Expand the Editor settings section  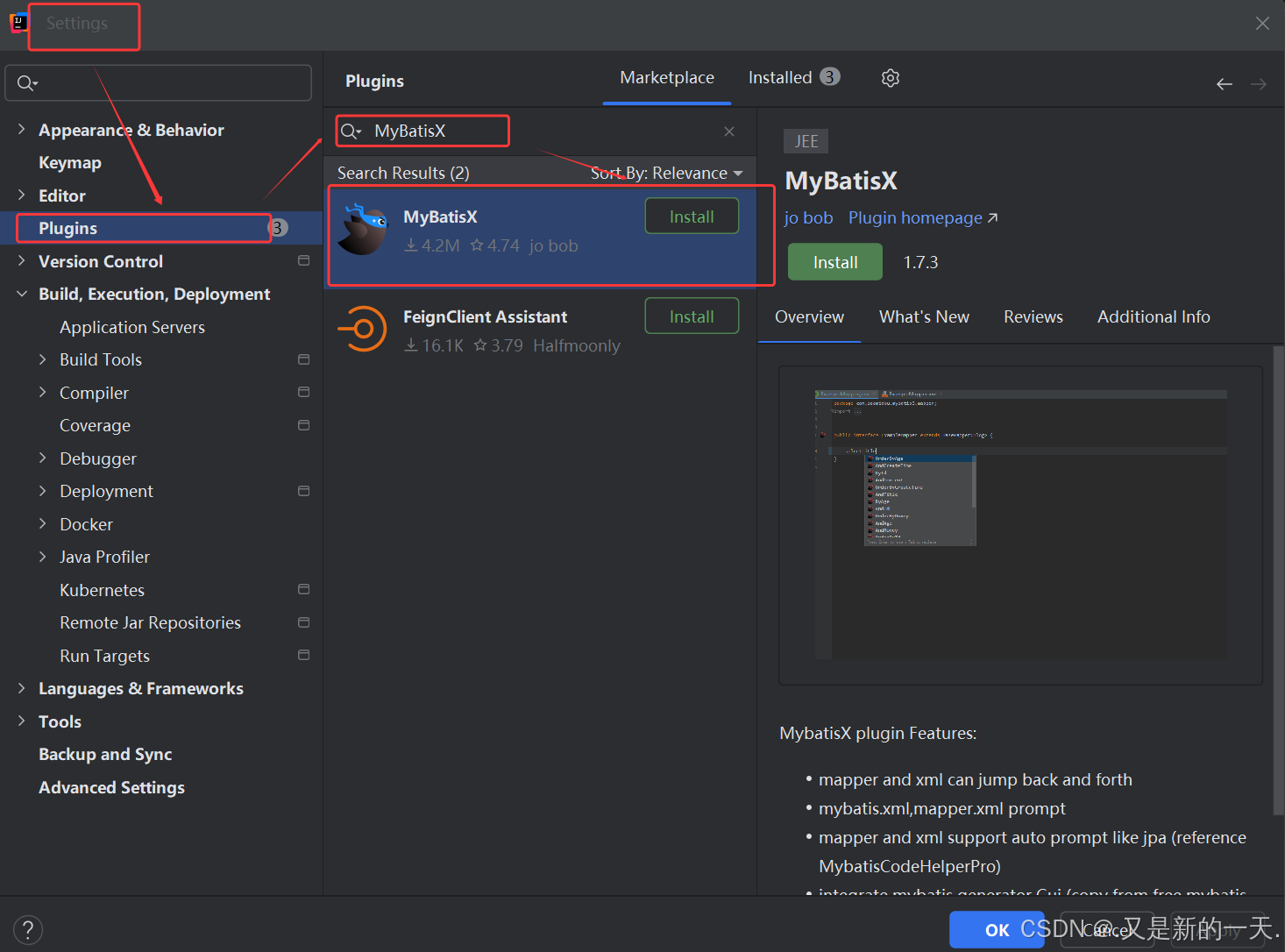coord(21,195)
